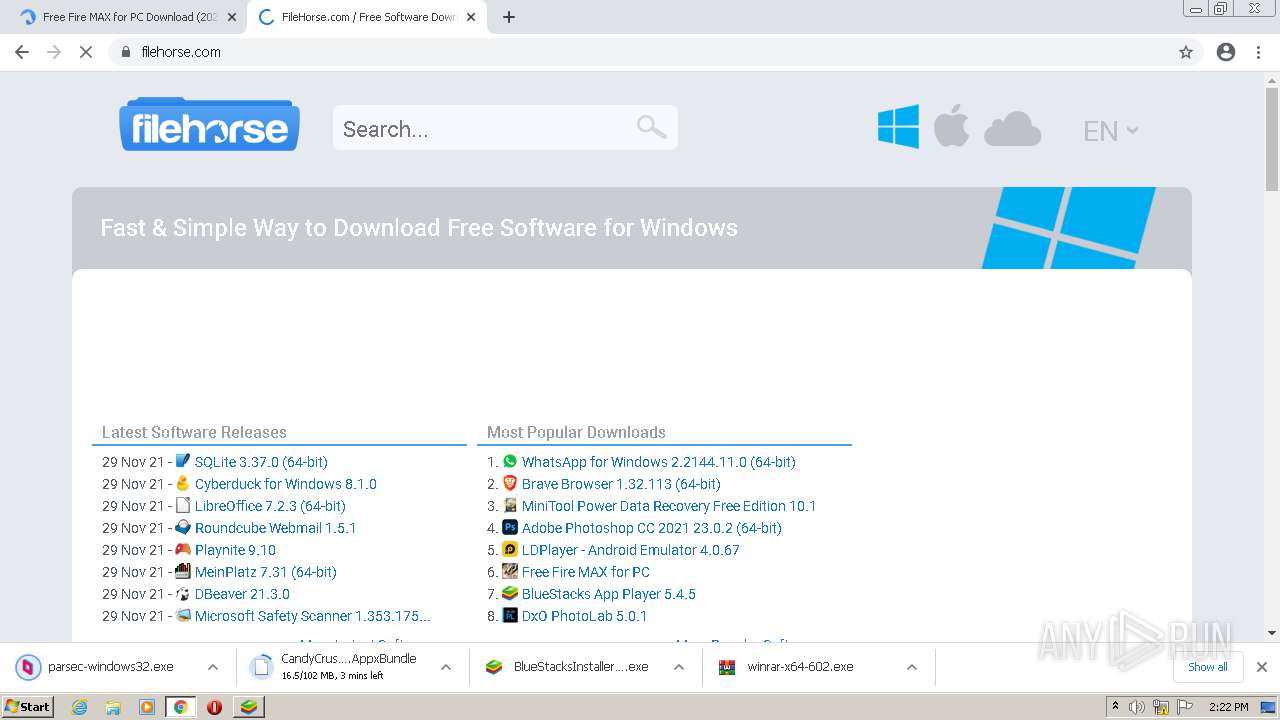Open LibreOffice 7.2.3 (64-bit) link

click(x=270, y=506)
